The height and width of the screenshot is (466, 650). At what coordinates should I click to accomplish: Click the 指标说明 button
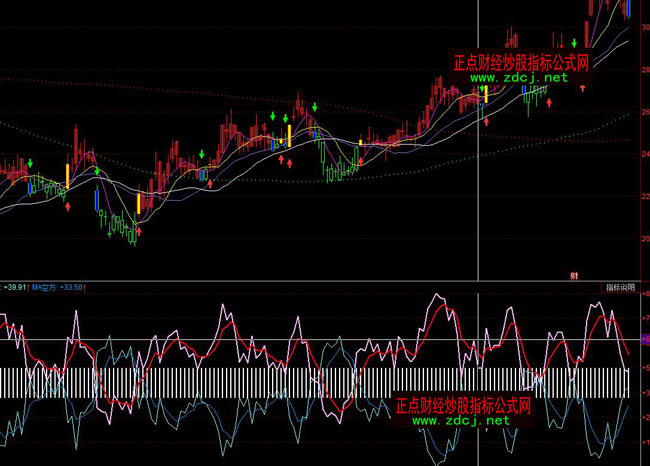pos(620,287)
